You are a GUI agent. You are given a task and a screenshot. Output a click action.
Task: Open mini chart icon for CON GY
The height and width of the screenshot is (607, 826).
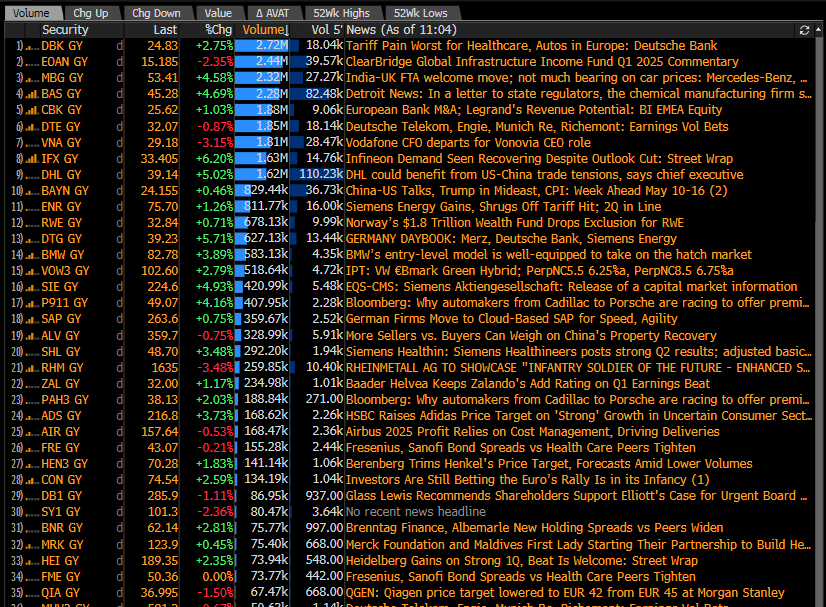click(x=32, y=480)
